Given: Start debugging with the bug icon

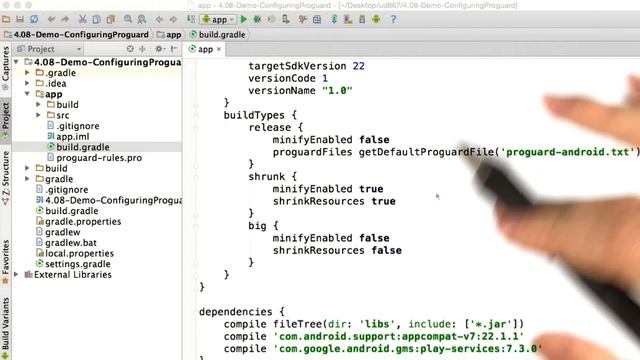Looking at the screenshot, I should tap(257, 19).
